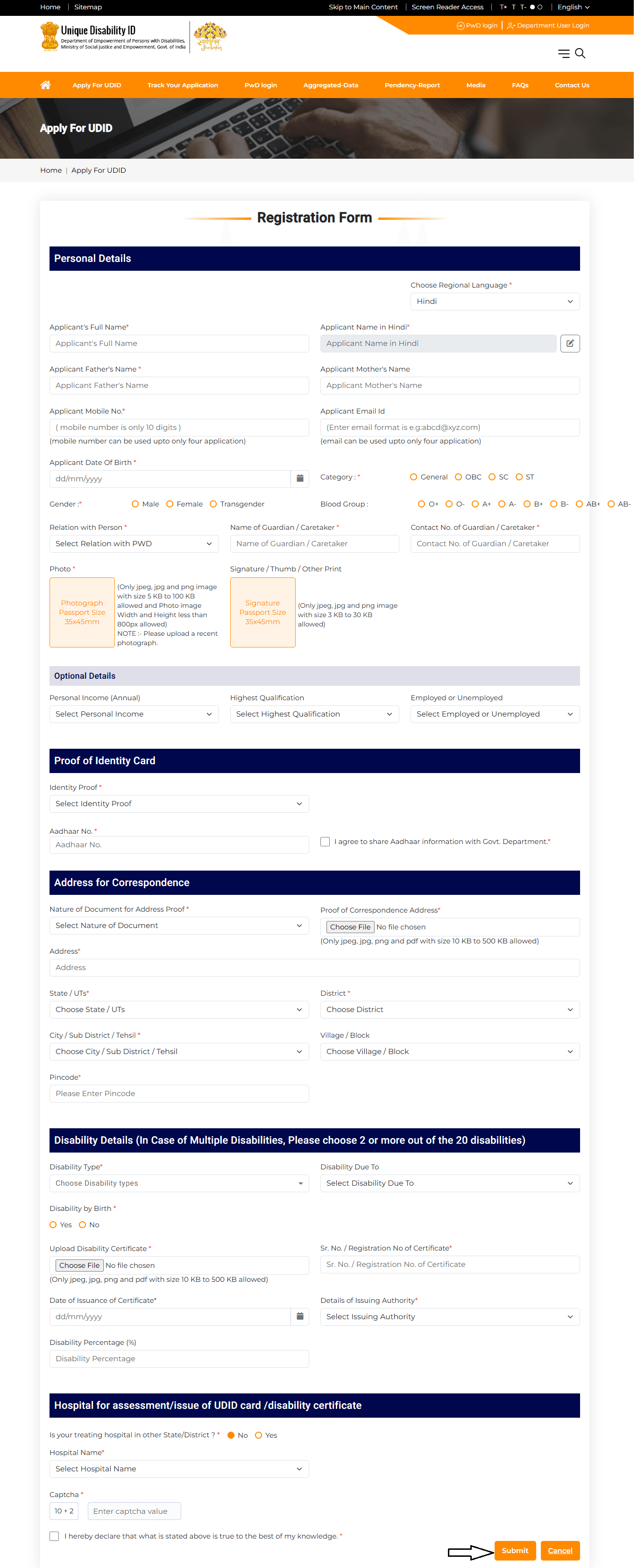Select B- blood group
This screenshot has height=1568, width=638.
coord(553,504)
